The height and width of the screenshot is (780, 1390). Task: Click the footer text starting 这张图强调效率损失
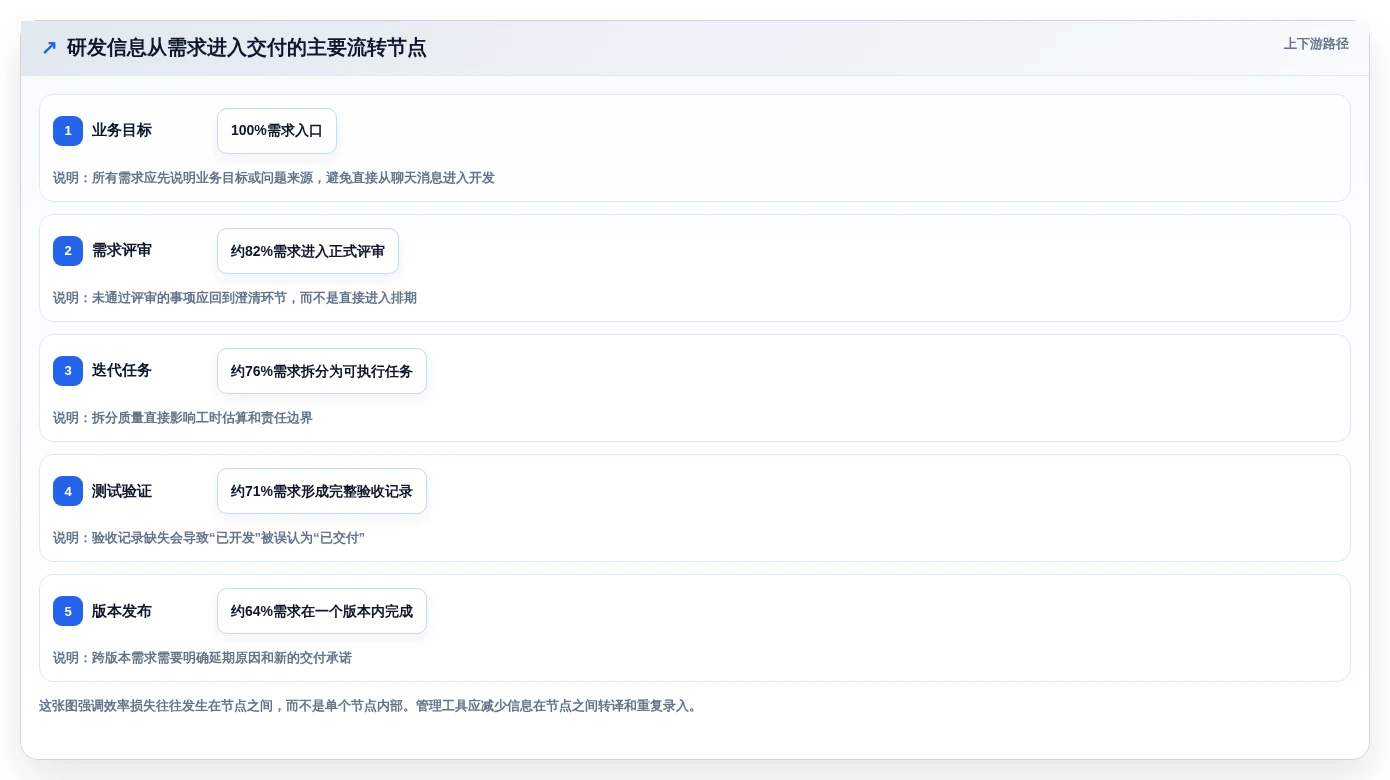[x=370, y=706]
